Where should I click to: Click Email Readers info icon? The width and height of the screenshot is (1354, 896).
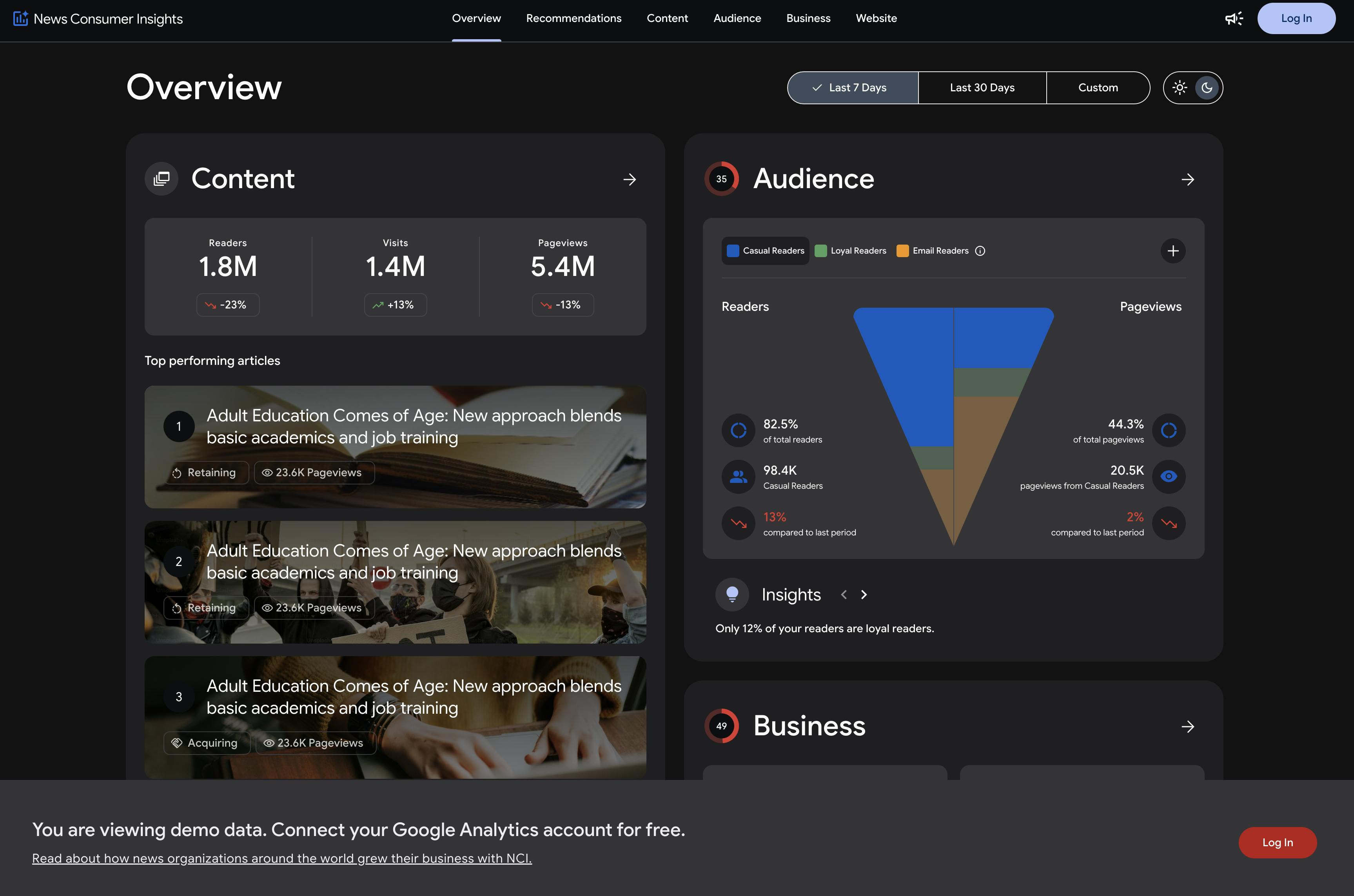tap(980, 251)
